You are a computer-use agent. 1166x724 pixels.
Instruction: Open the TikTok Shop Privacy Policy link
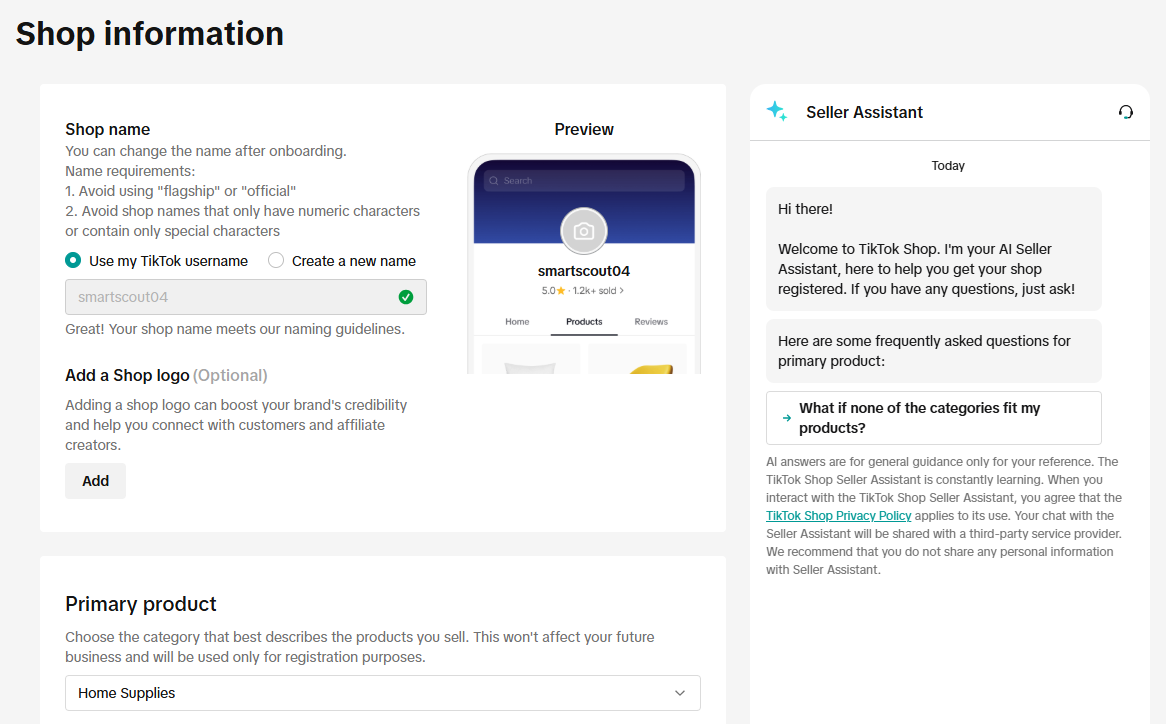coord(838,516)
